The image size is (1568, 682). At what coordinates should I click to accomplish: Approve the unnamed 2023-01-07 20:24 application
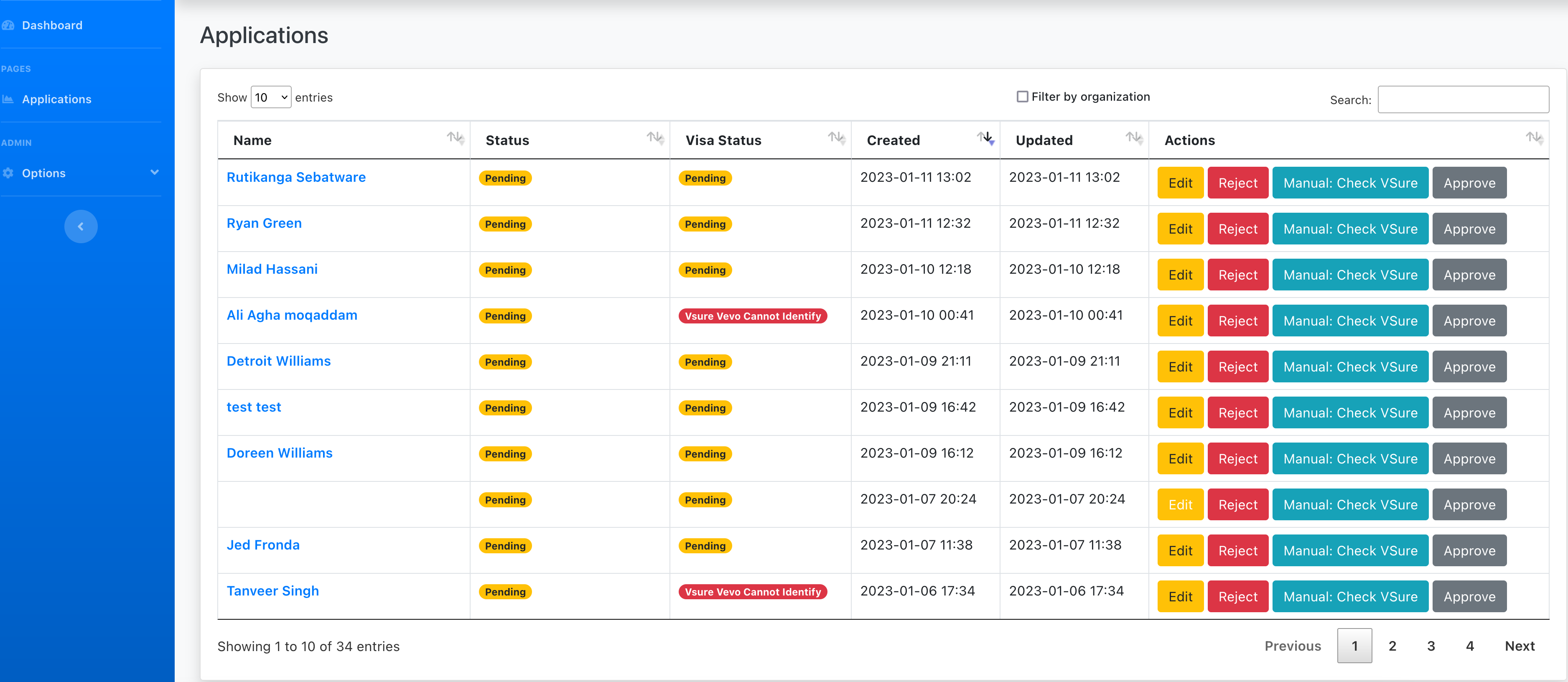click(1469, 505)
